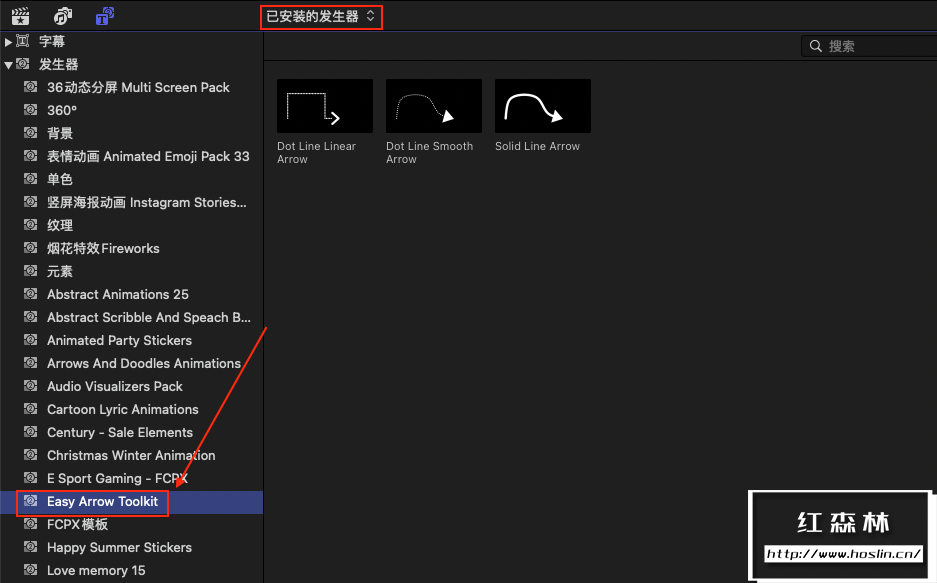Click the generator icon beside 单色
This screenshot has width=937, height=583.
[30, 179]
